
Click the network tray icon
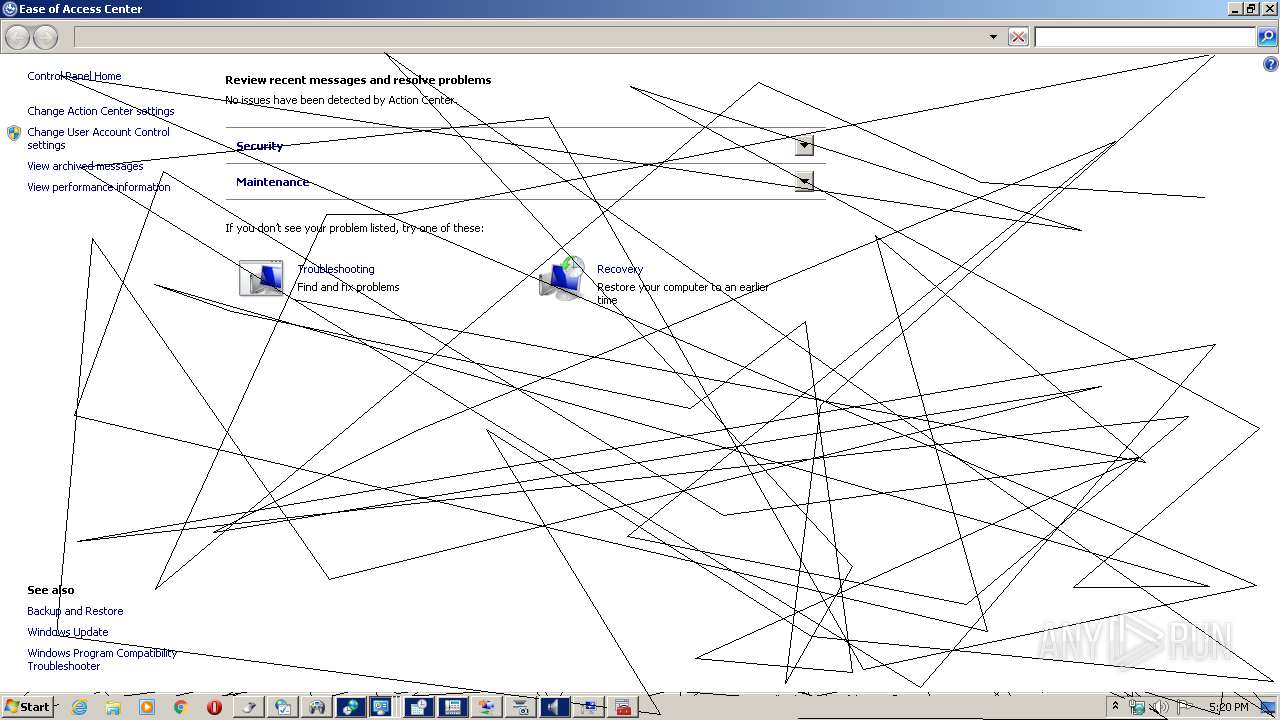click(x=1137, y=707)
